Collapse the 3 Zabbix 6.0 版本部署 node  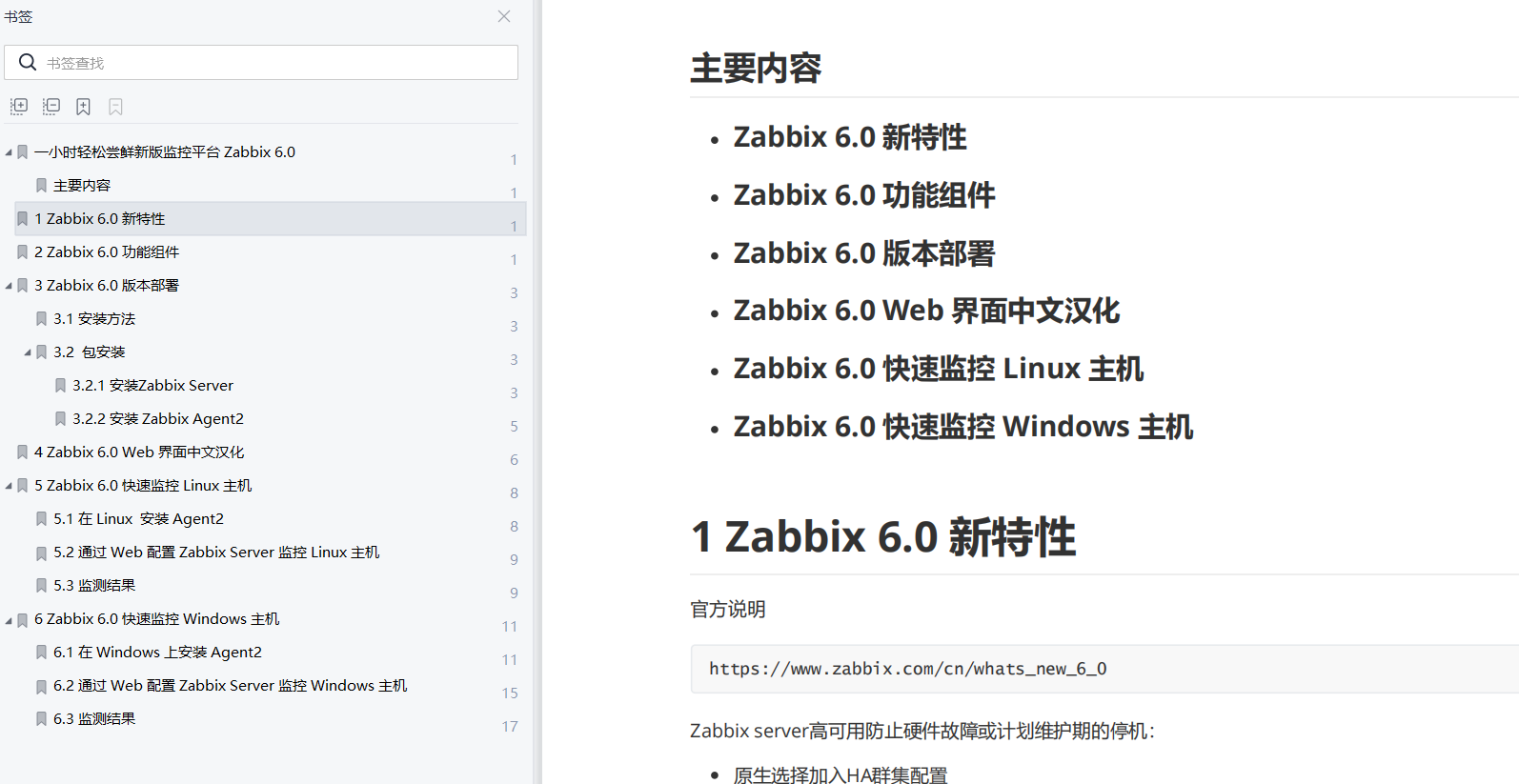pyautogui.click(x=9, y=286)
